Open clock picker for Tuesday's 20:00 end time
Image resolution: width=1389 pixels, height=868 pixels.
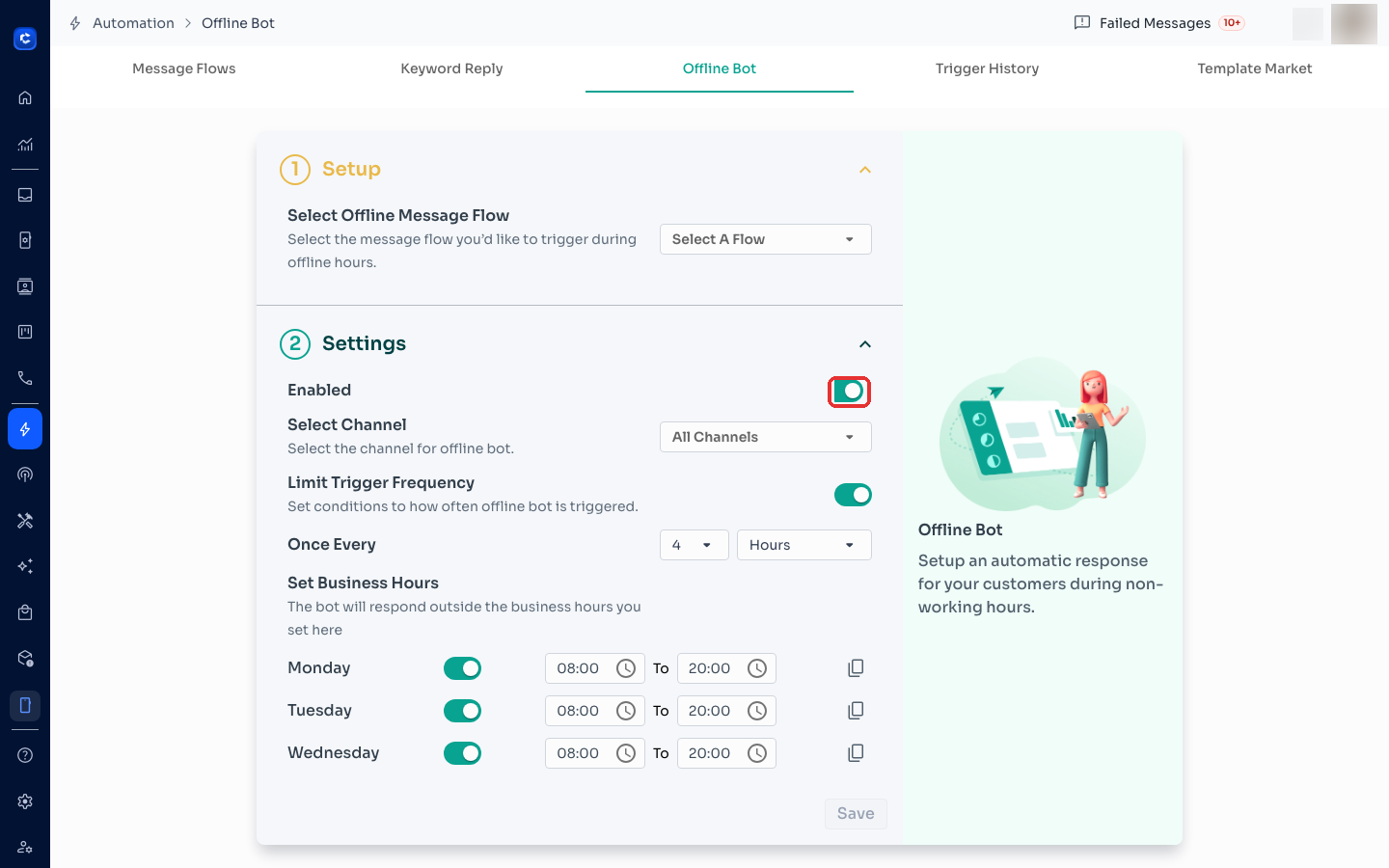pos(757,711)
